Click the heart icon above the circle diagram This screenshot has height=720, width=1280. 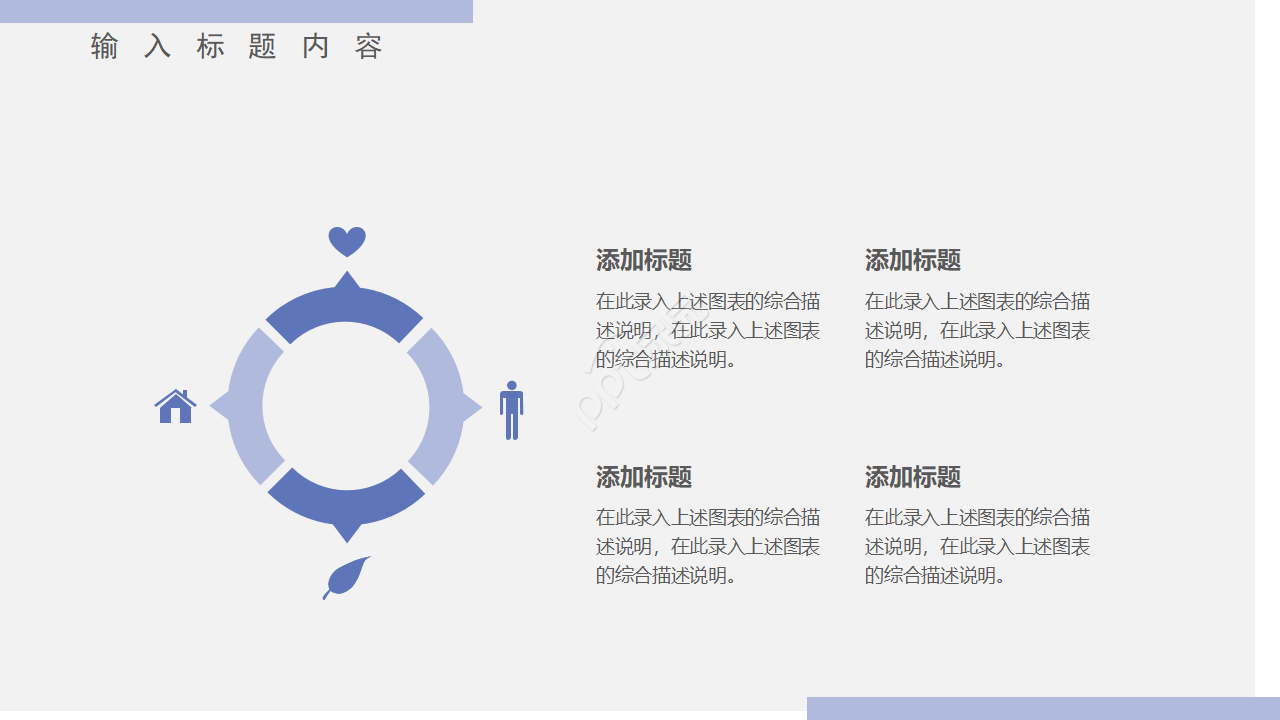[x=346, y=240]
